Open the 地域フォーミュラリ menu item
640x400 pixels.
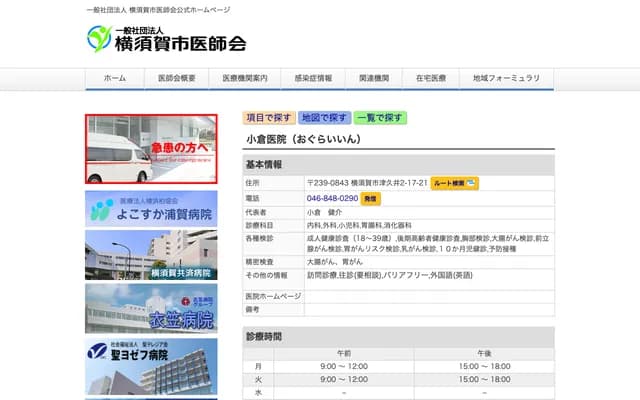coord(507,78)
